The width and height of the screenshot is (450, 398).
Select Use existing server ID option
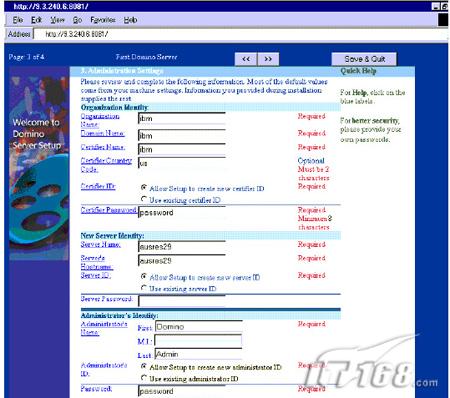click(144, 288)
